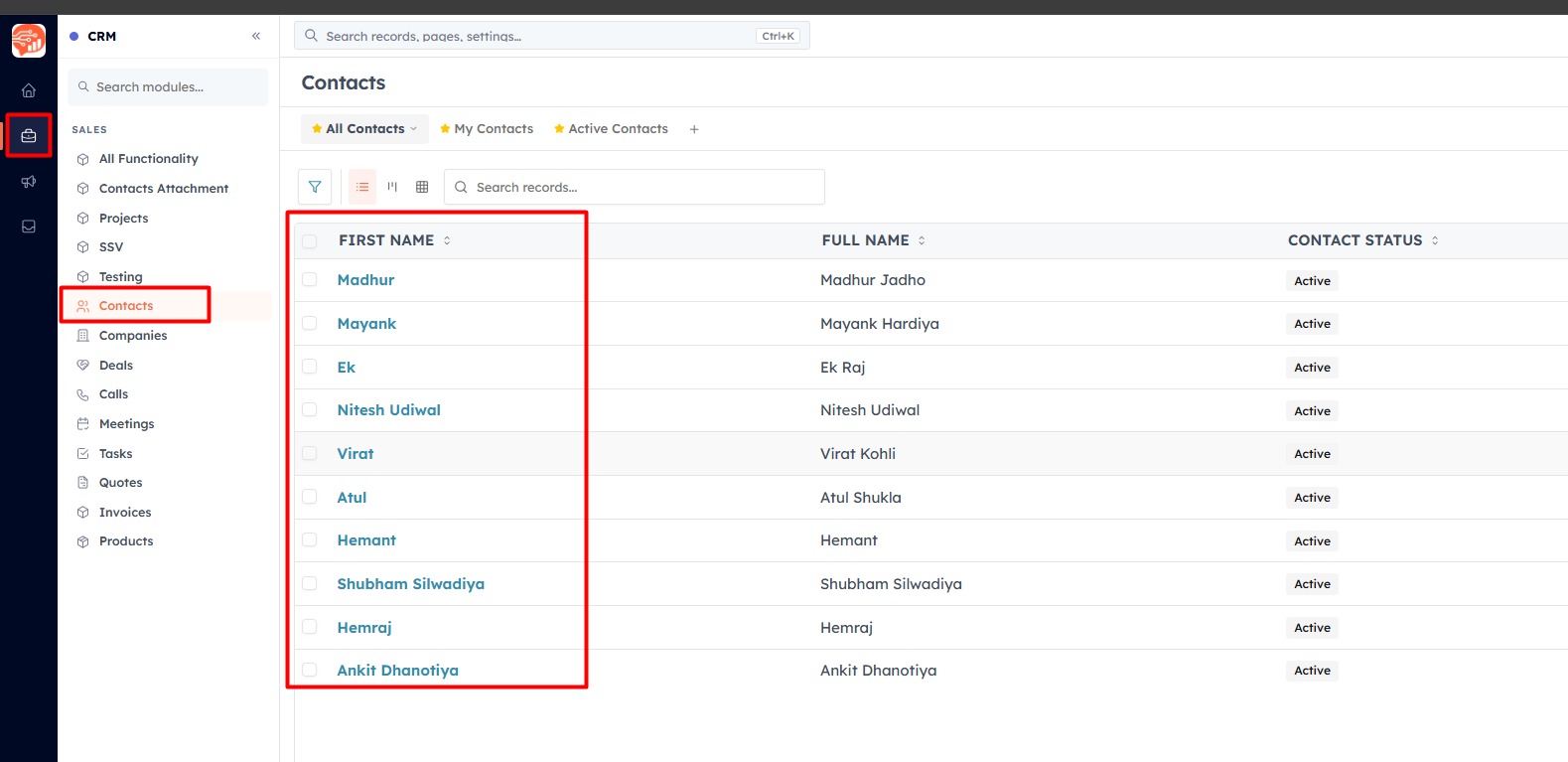
Task: Focus the Search records field in toolbar
Action: tap(635, 187)
